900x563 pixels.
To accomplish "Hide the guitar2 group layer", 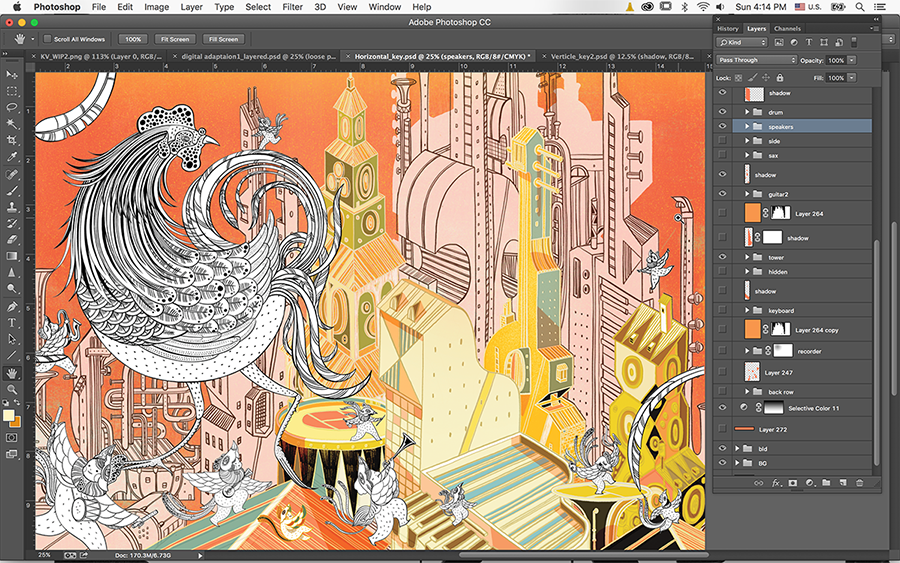I will (x=723, y=194).
